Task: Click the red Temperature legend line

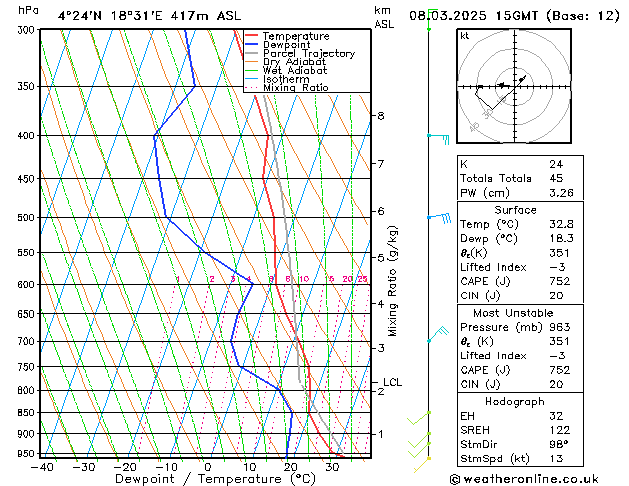Action: click(252, 36)
